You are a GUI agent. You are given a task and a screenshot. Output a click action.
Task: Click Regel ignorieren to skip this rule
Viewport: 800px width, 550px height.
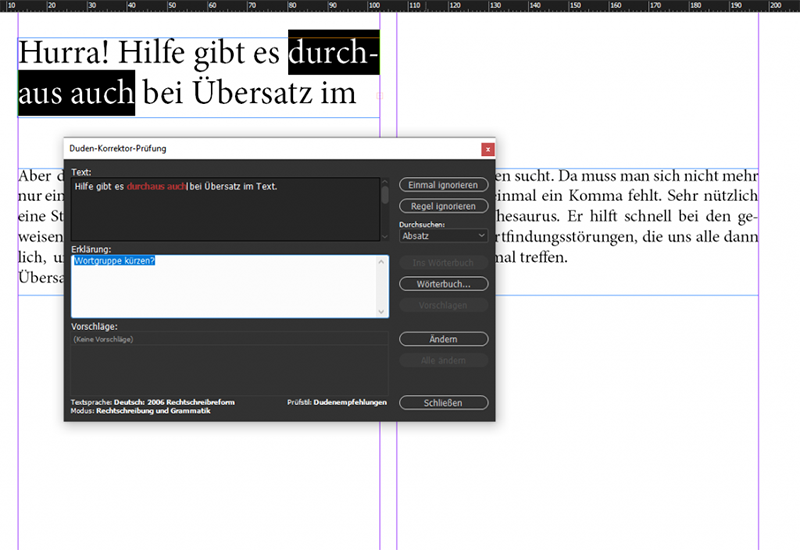coord(443,206)
